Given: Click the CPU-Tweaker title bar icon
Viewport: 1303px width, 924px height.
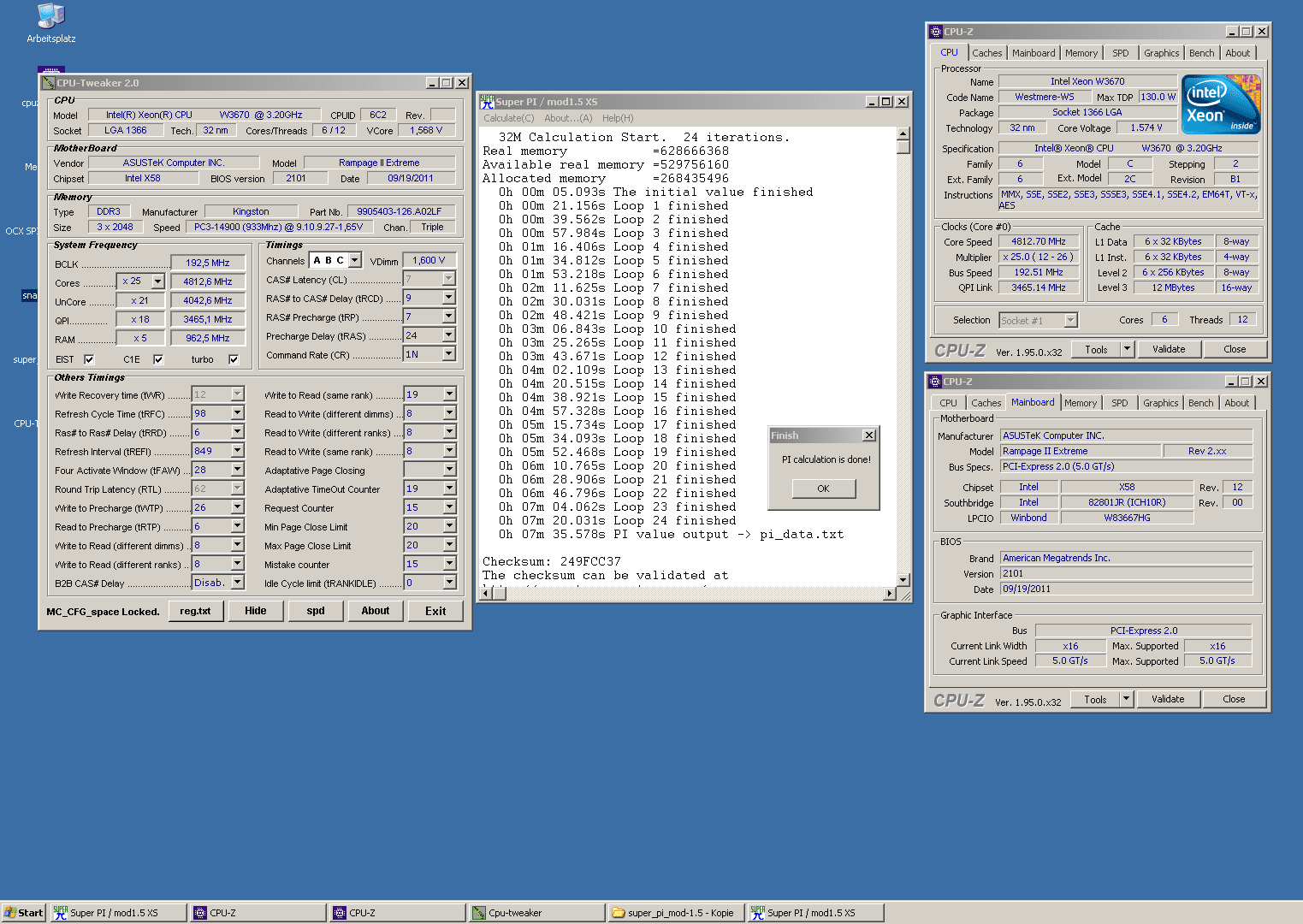Looking at the screenshot, I should click(49, 83).
